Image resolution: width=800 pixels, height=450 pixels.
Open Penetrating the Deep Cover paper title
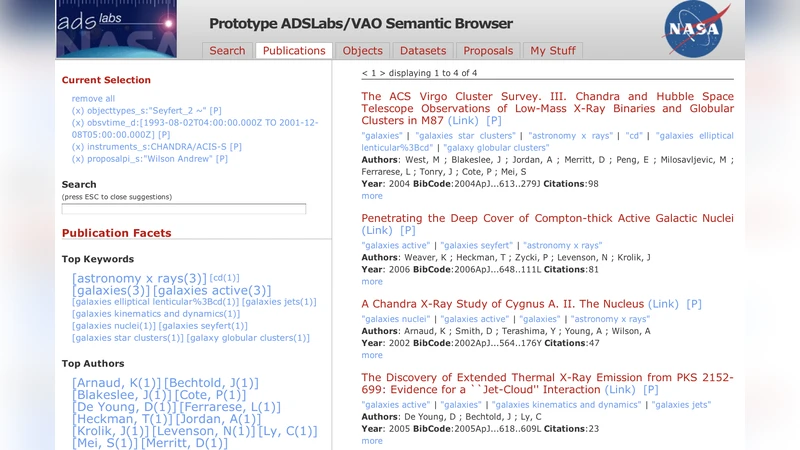(x=547, y=218)
